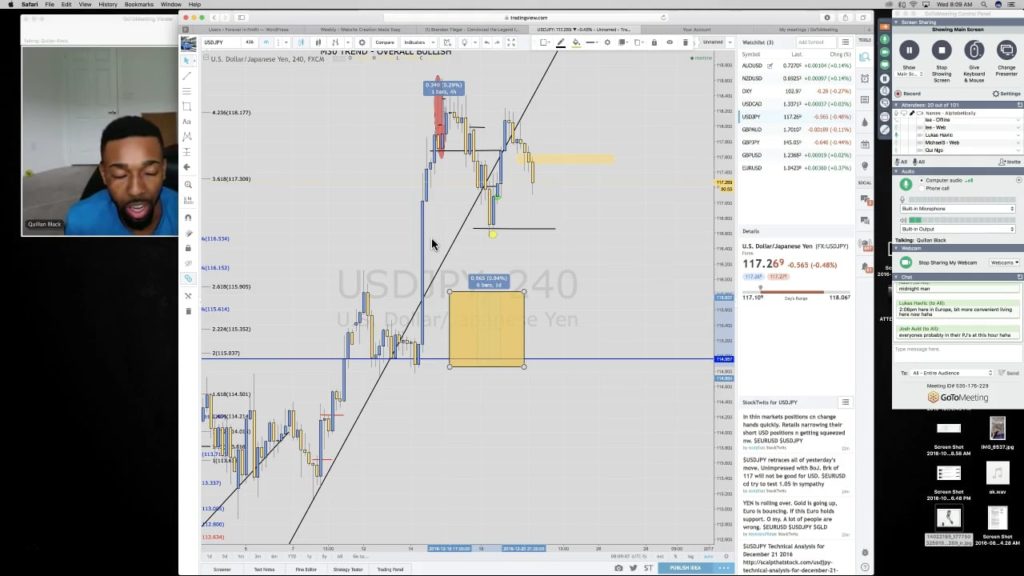Take a chart snapshot with camera icon
The width and height of the screenshot is (1024, 576).
(x=618, y=568)
